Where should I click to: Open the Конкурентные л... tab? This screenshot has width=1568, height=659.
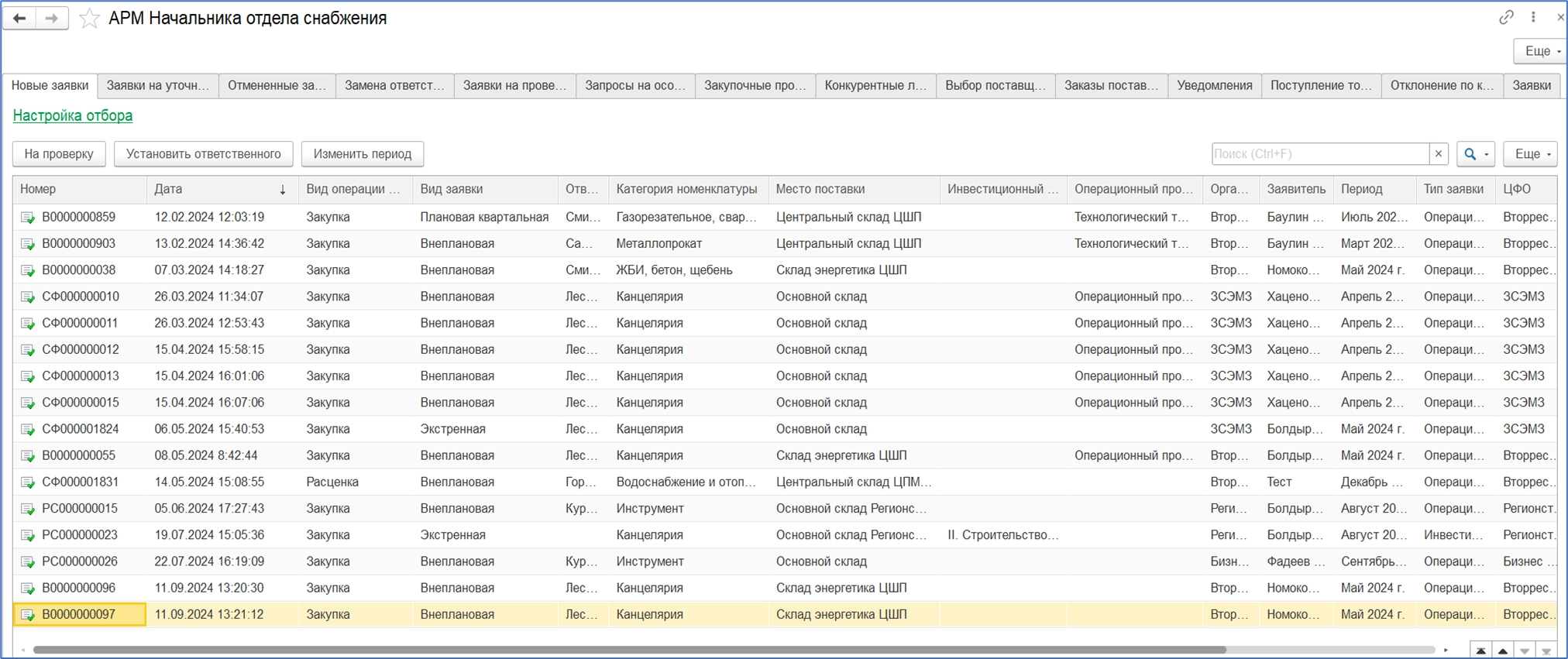(875, 85)
